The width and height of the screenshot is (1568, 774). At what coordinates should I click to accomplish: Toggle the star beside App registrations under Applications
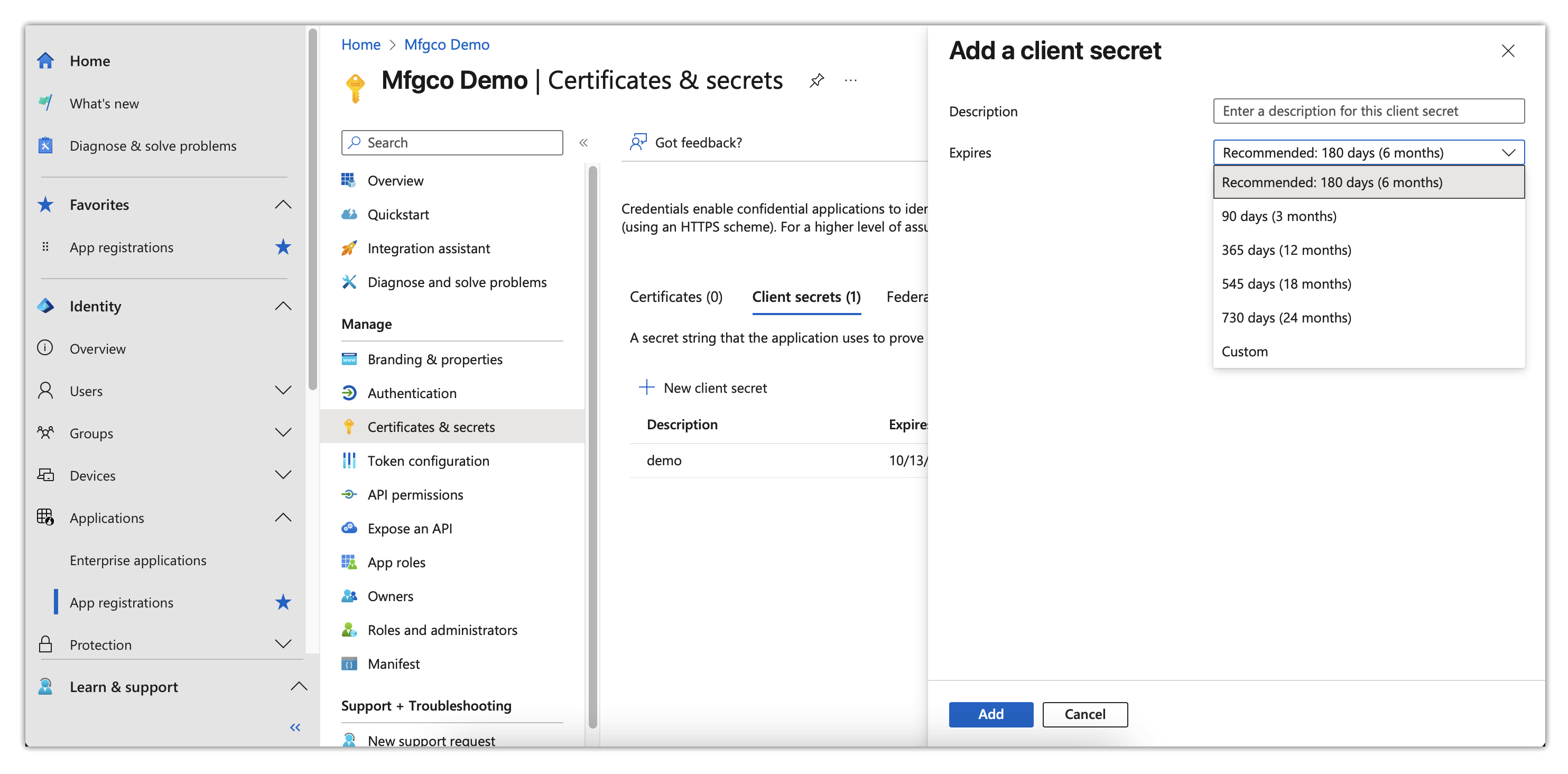click(283, 602)
